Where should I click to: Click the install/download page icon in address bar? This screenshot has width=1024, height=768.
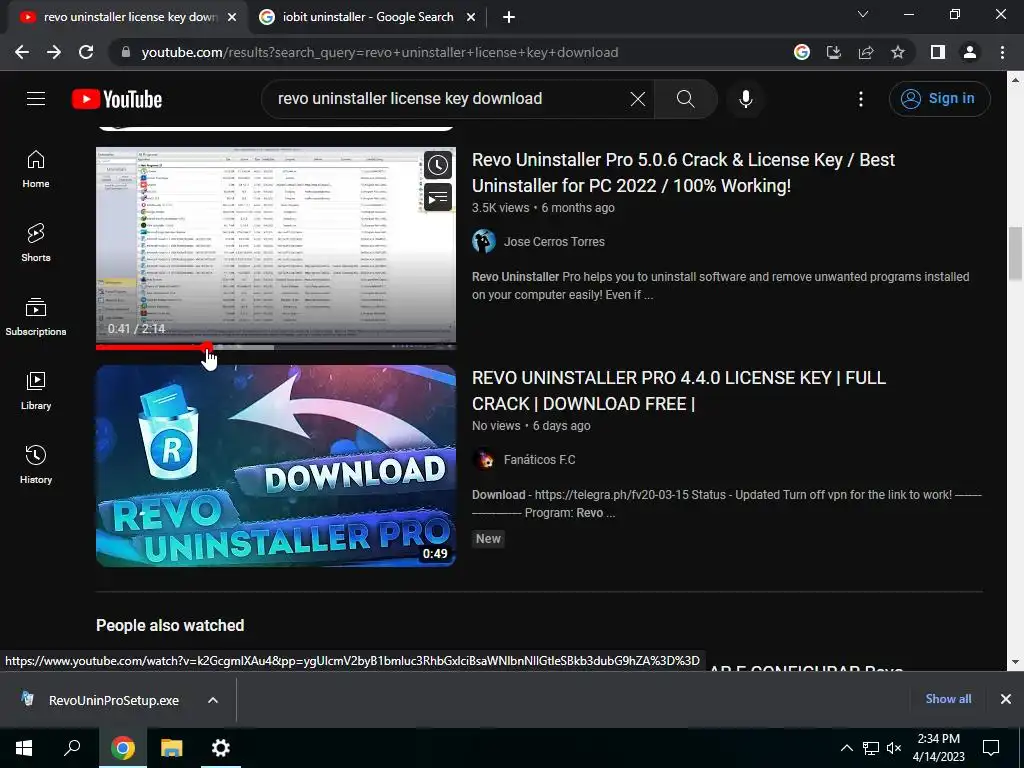click(833, 52)
